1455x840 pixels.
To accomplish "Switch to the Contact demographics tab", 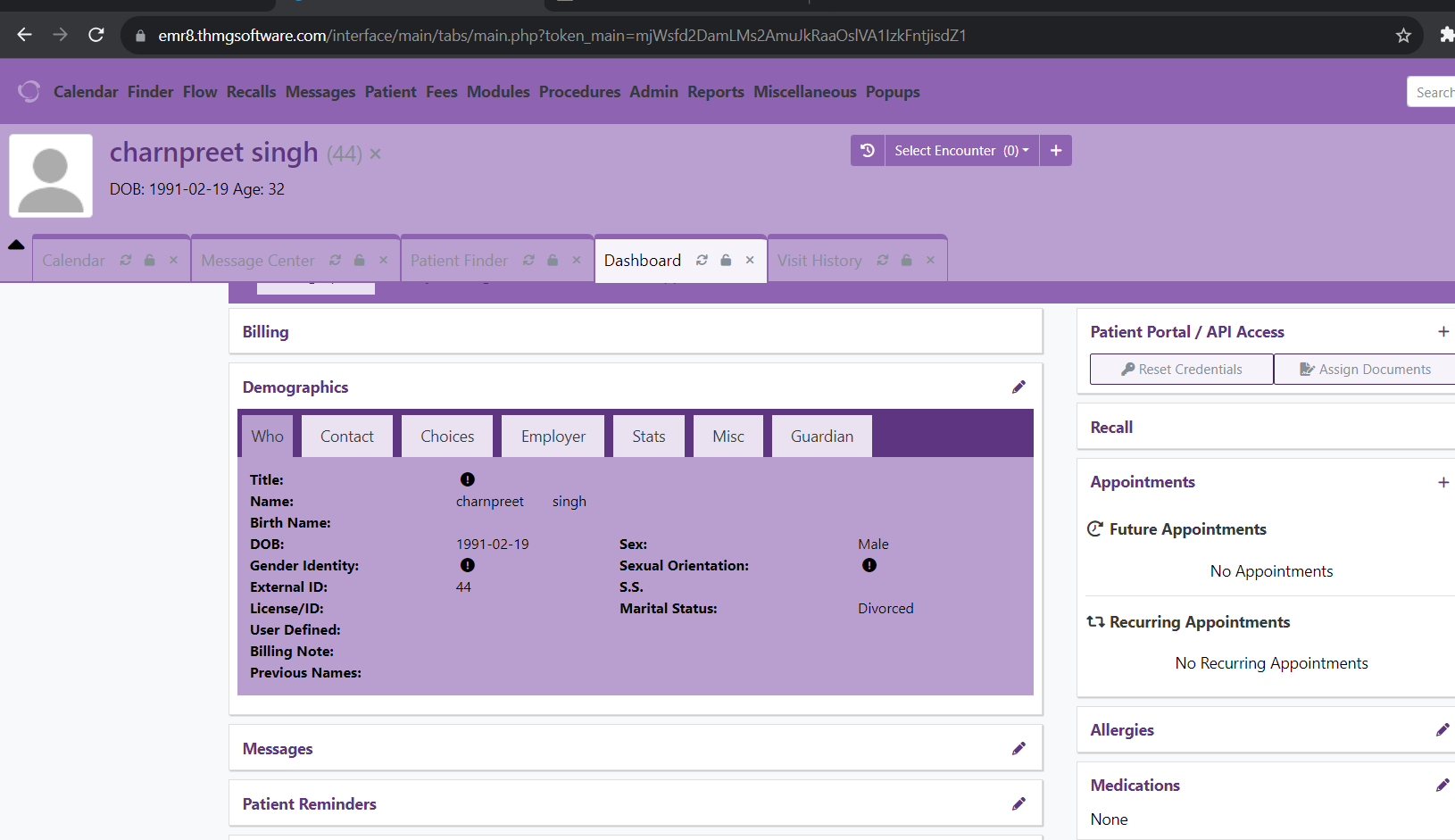I will (346, 436).
